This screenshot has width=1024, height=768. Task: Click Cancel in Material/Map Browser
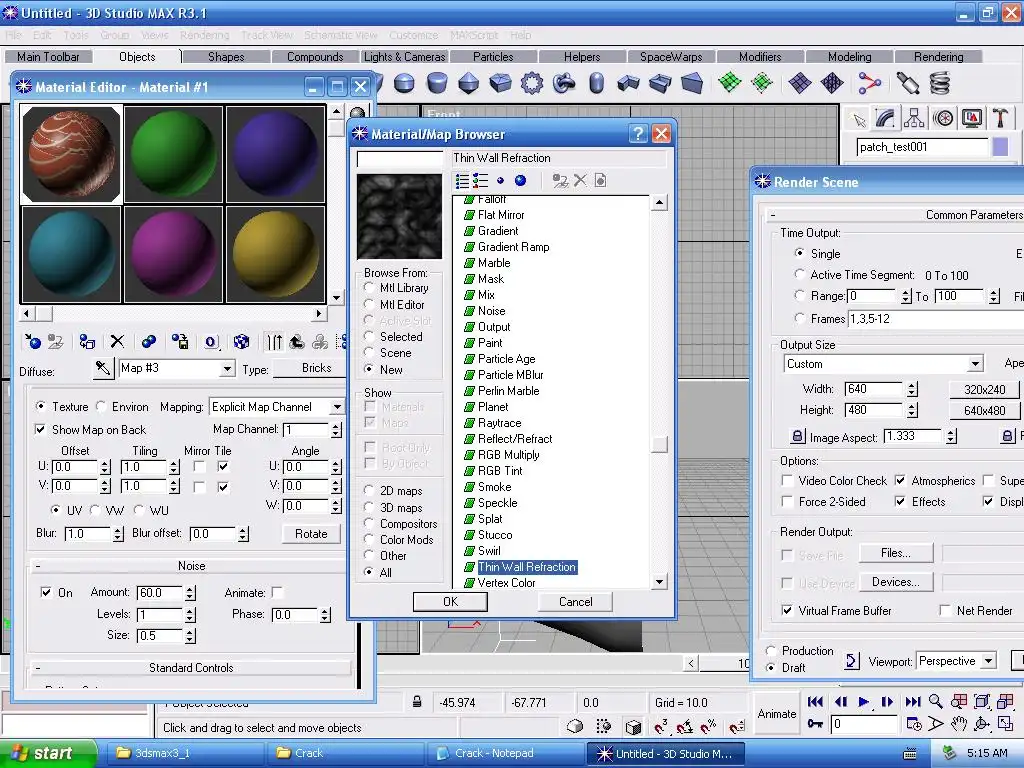pos(575,601)
